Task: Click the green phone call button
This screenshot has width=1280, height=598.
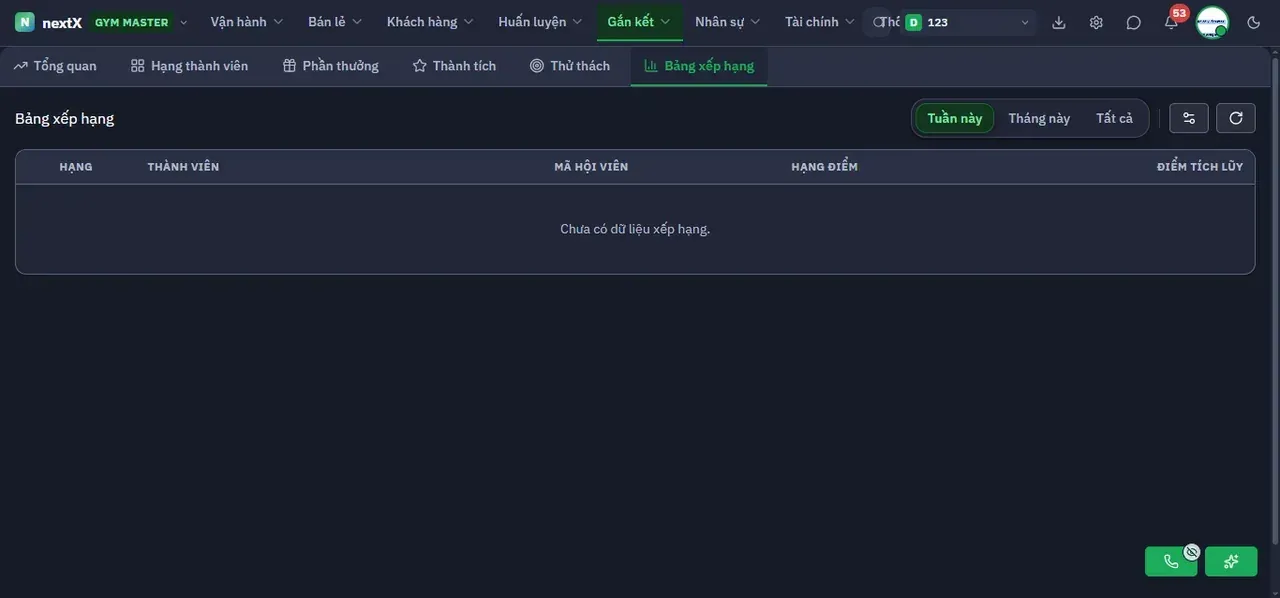Action: click(1171, 561)
